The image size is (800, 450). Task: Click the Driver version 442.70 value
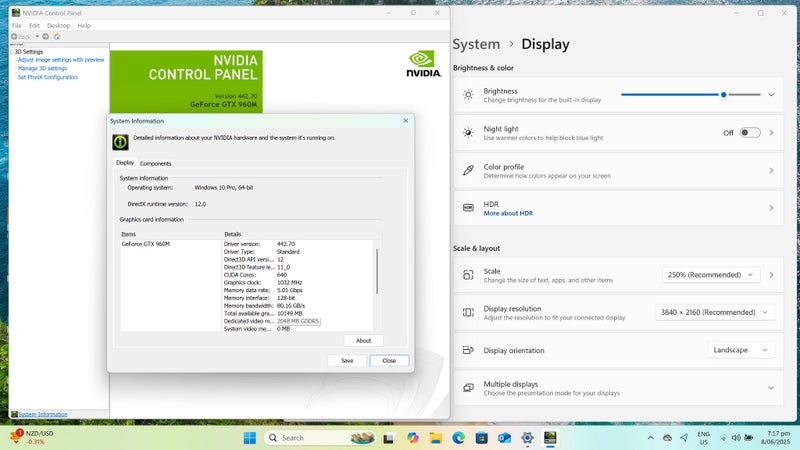click(x=286, y=244)
